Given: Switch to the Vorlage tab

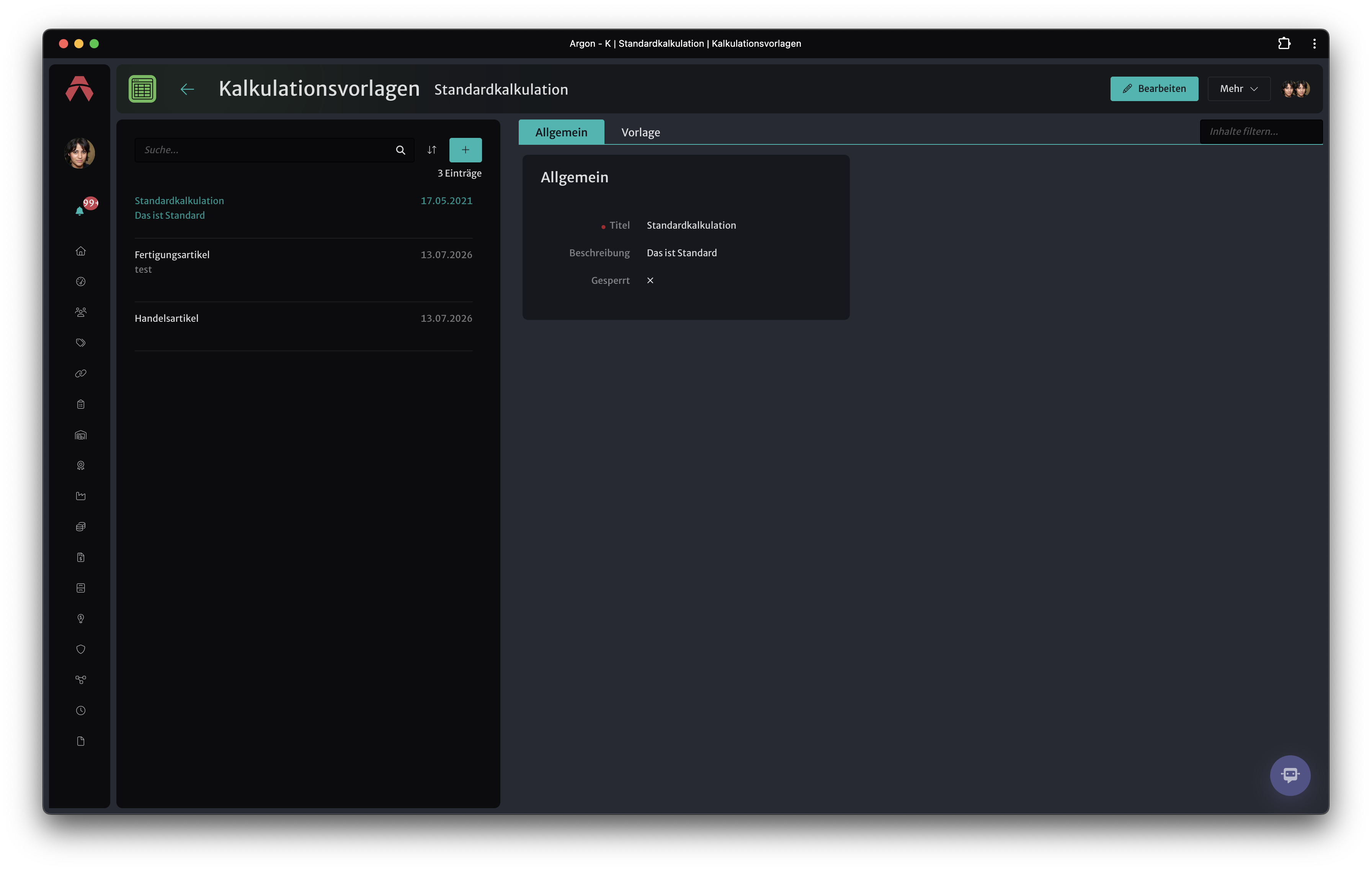Looking at the screenshot, I should pyautogui.click(x=640, y=132).
